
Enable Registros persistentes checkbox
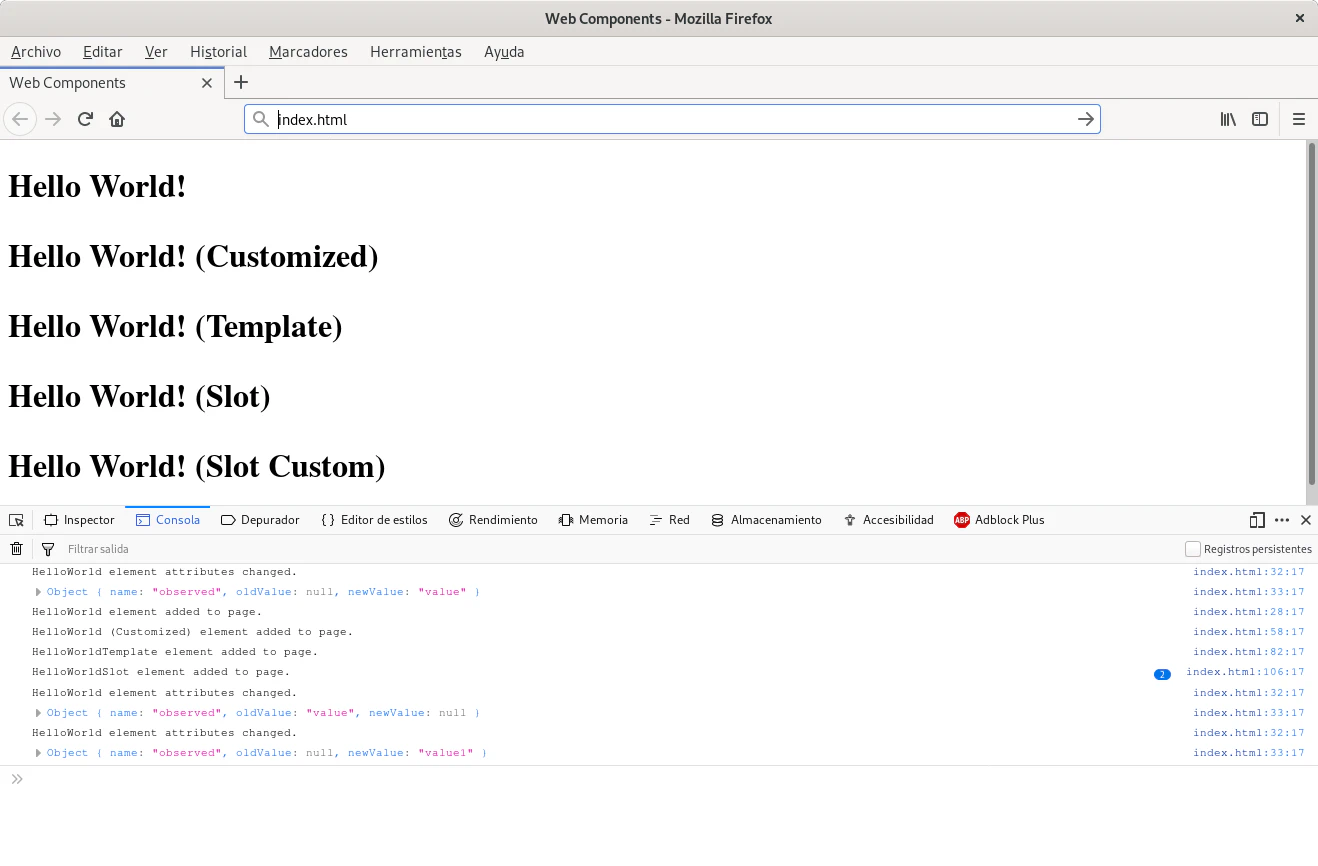click(1192, 549)
